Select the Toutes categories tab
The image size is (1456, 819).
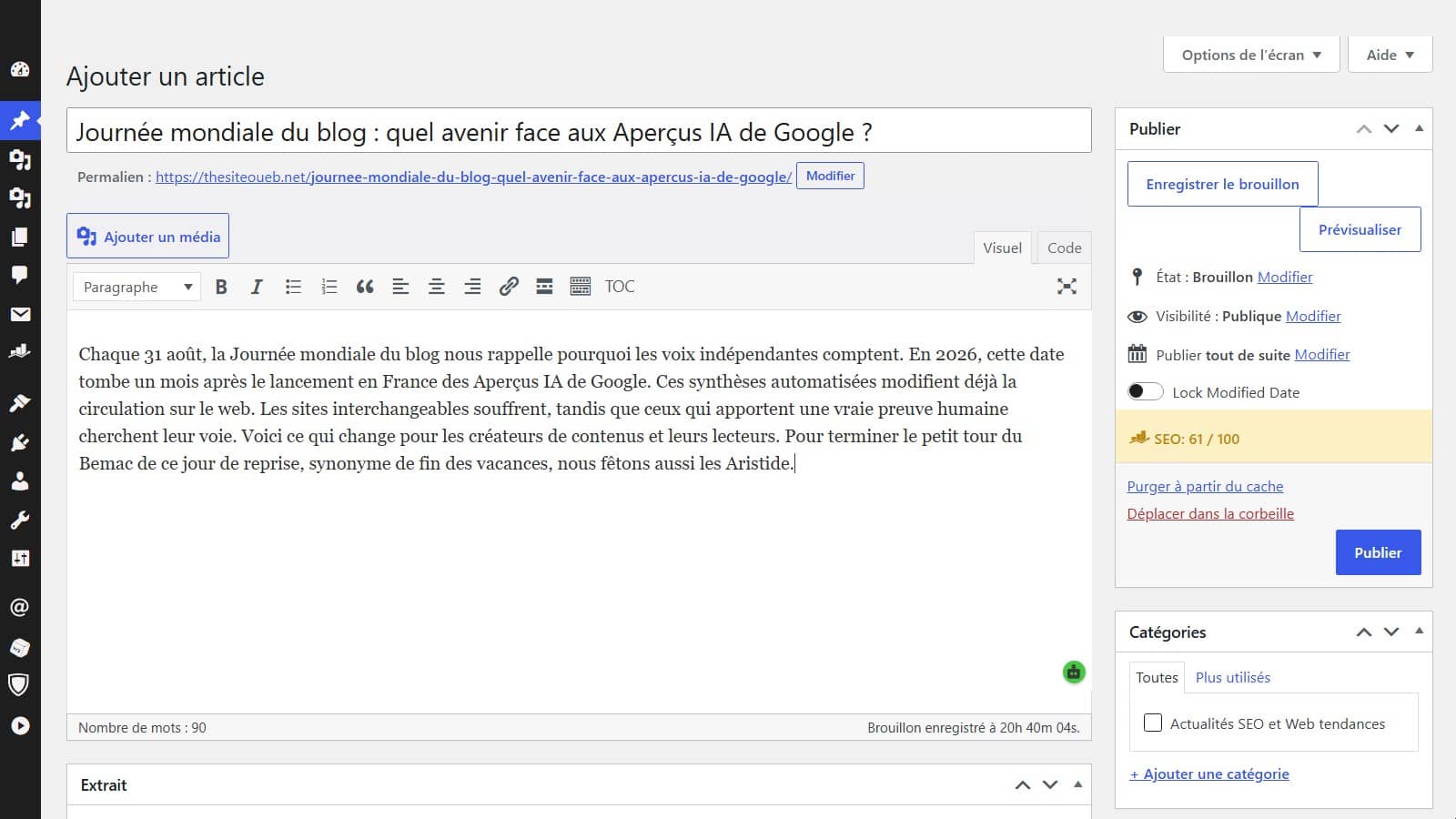point(1157,677)
